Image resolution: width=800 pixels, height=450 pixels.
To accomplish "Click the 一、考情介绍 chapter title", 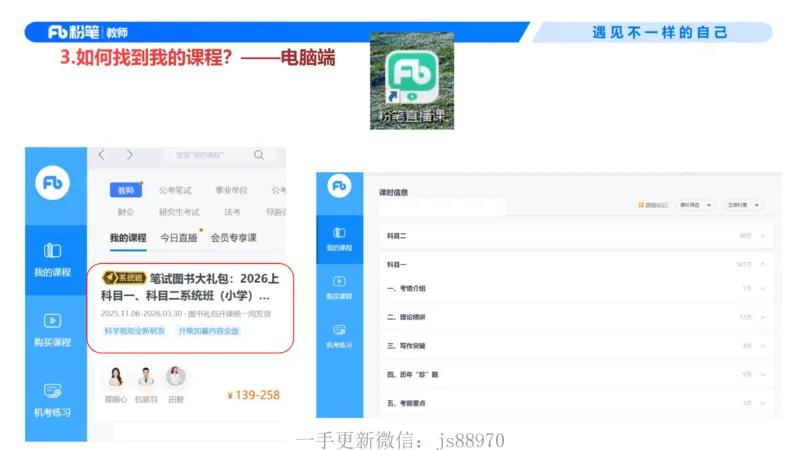I will point(406,288).
